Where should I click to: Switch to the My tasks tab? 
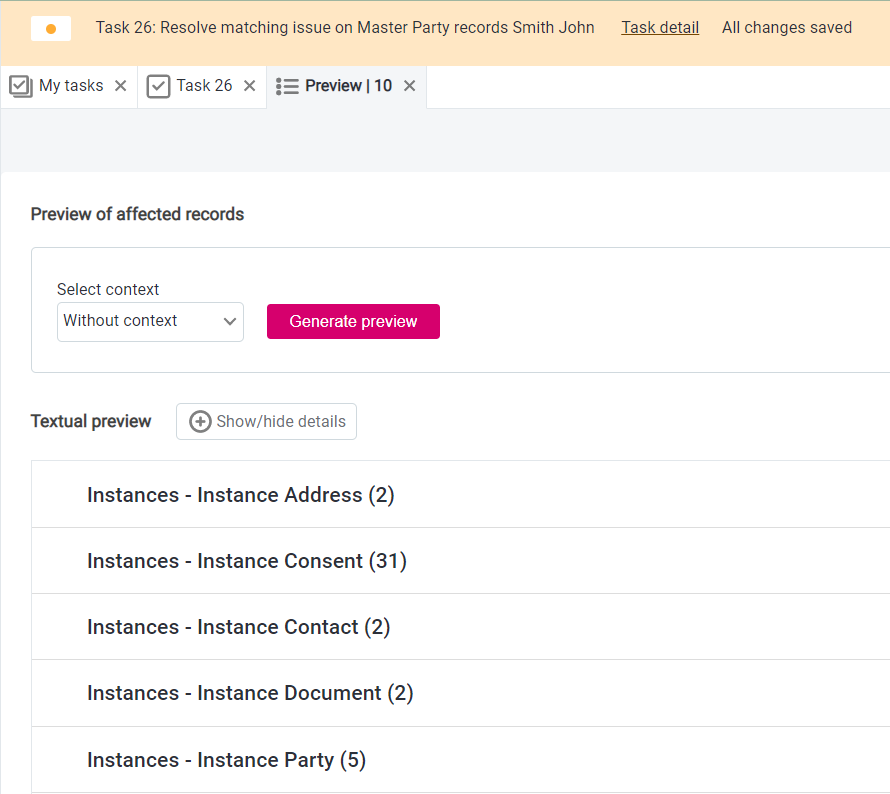point(71,86)
